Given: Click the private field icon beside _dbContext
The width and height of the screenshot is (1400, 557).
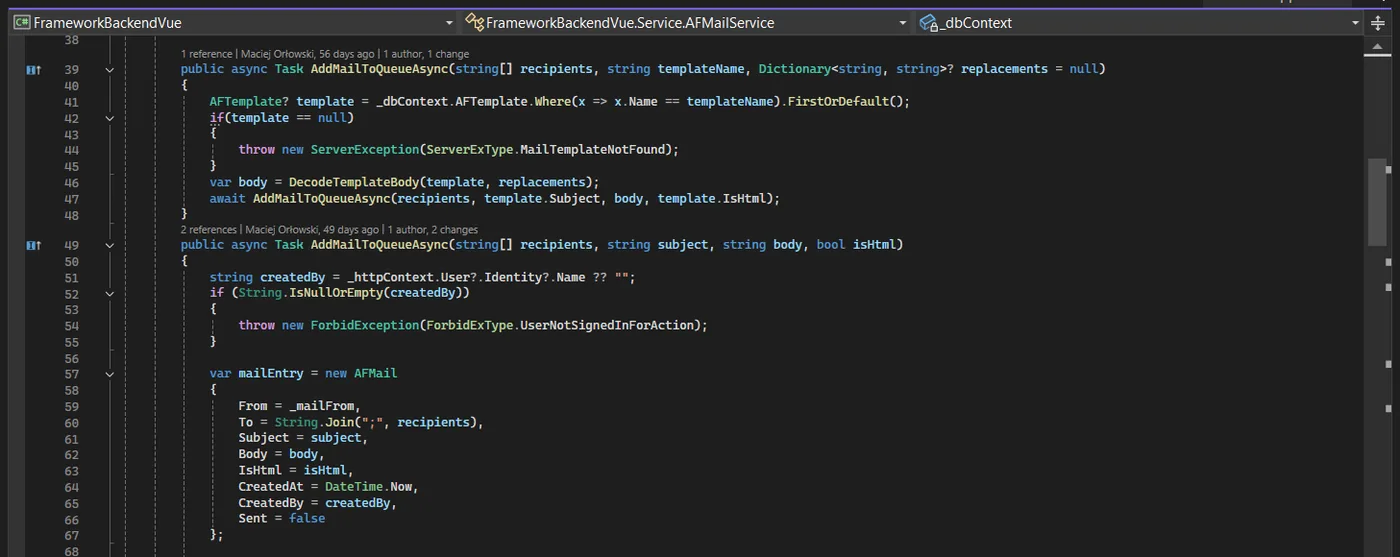Looking at the screenshot, I should [x=928, y=23].
